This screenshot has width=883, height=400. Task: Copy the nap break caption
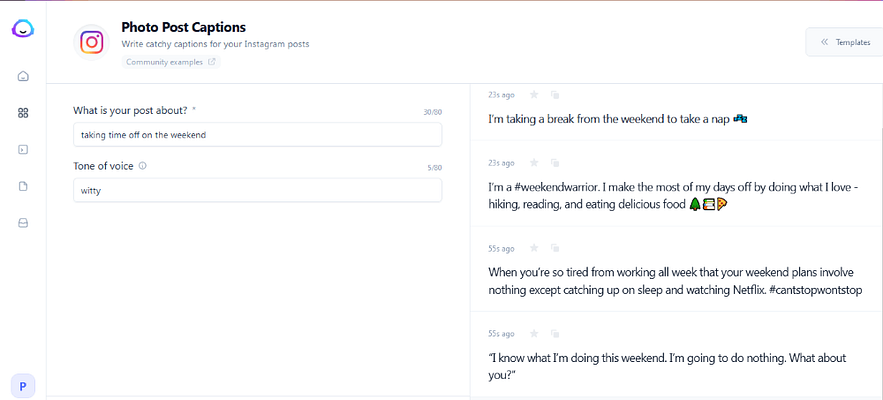tap(555, 95)
